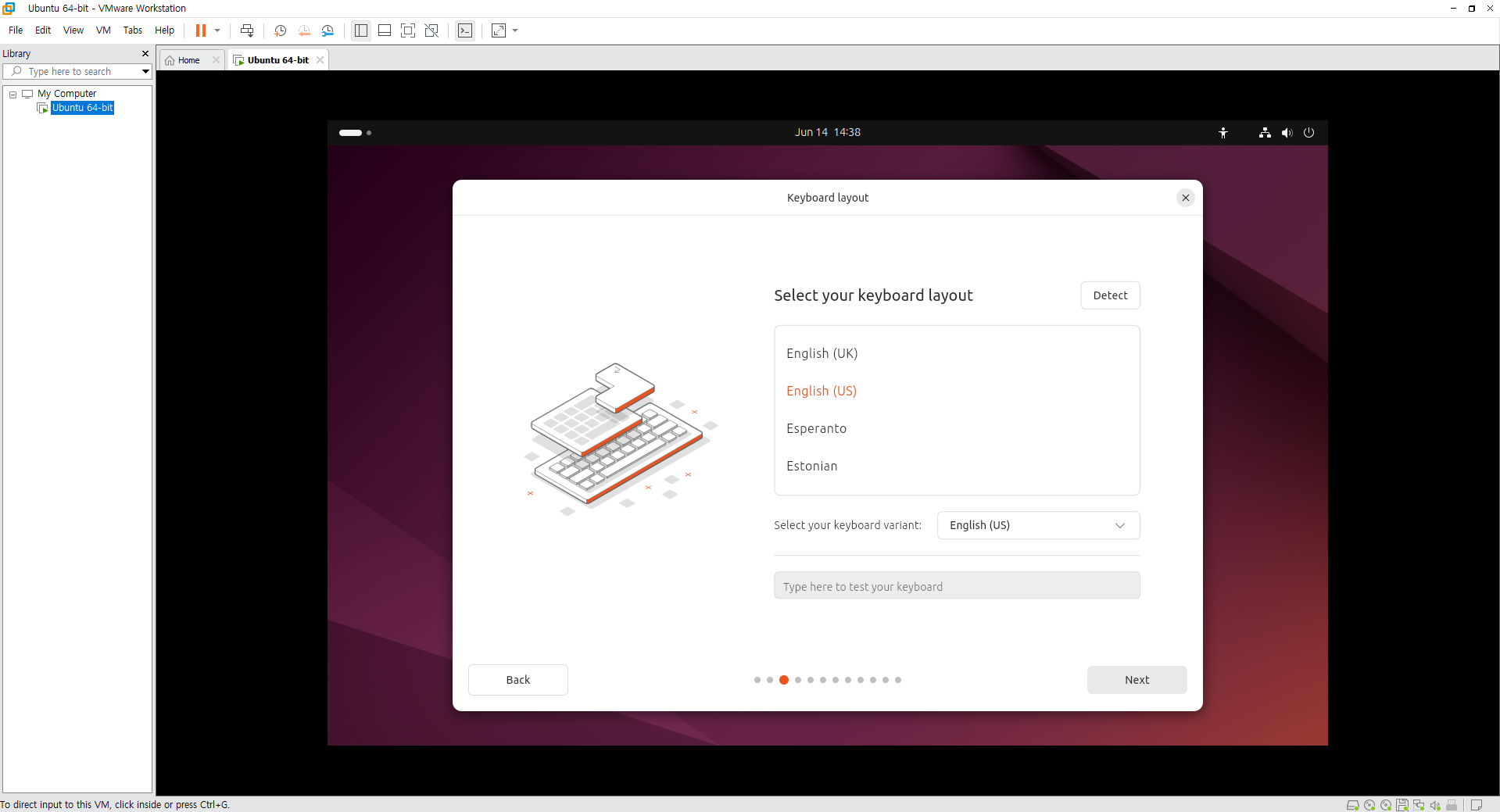This screenshot has height=812, width=1500.
Task: Switch to Unity mode
Action: point(431,30)
